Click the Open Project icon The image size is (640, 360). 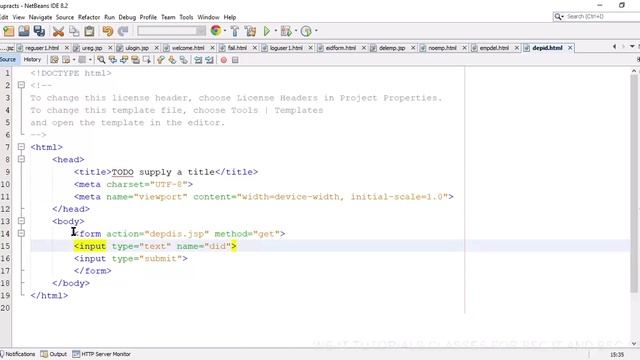pos(24,31)
